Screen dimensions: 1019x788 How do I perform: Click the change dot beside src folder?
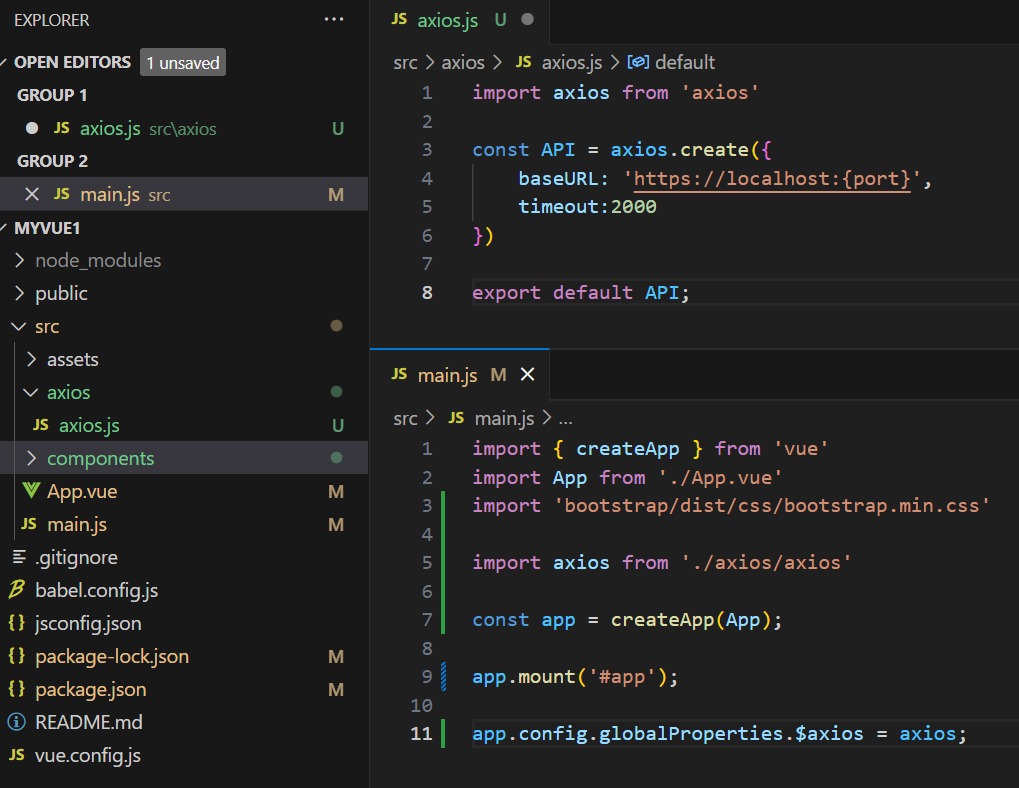(336, 325)
